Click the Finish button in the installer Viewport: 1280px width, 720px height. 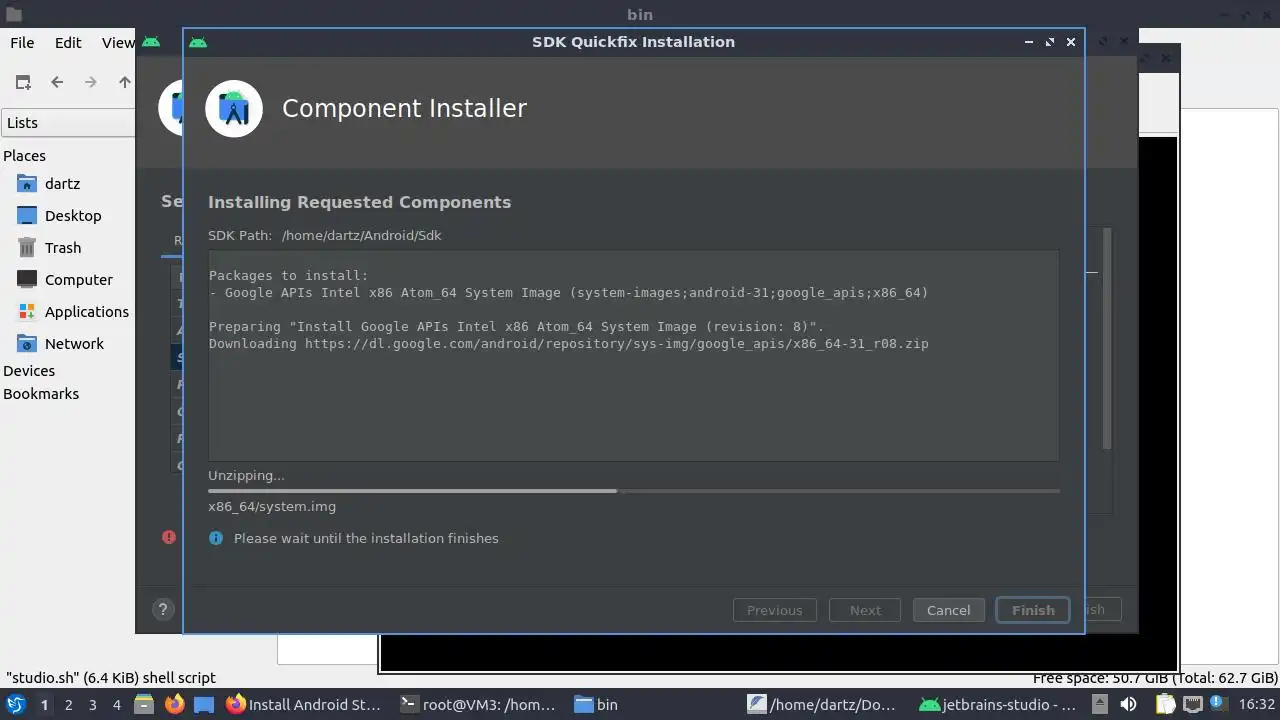click(x=1033, y=610)
